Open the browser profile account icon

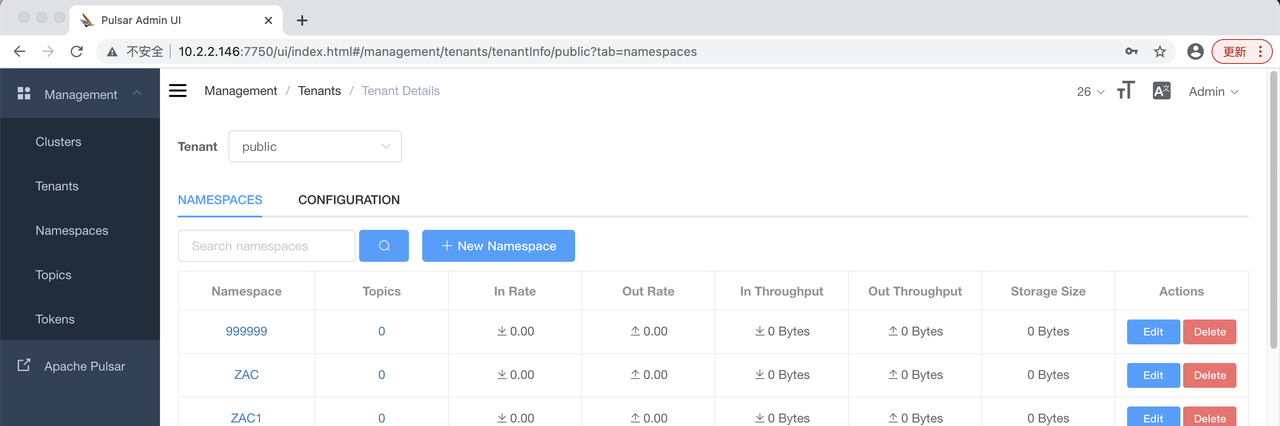pyautogui.click(x=1195, y=51)
